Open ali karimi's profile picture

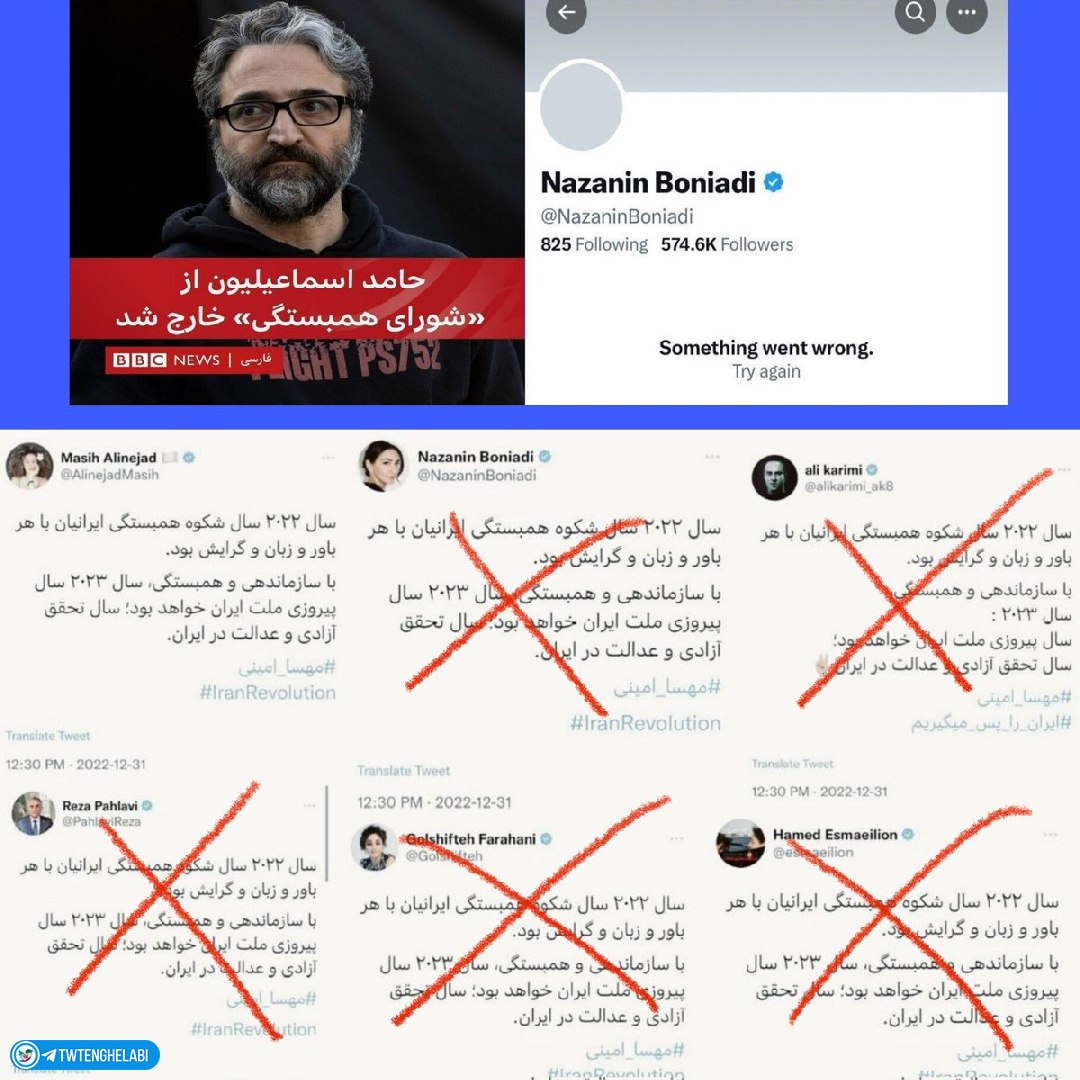click(x=774, y=477)
